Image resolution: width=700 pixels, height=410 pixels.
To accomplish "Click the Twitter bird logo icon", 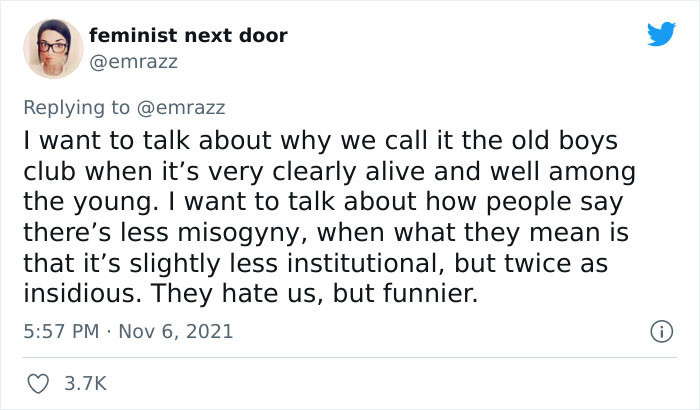I will [660, 35].
